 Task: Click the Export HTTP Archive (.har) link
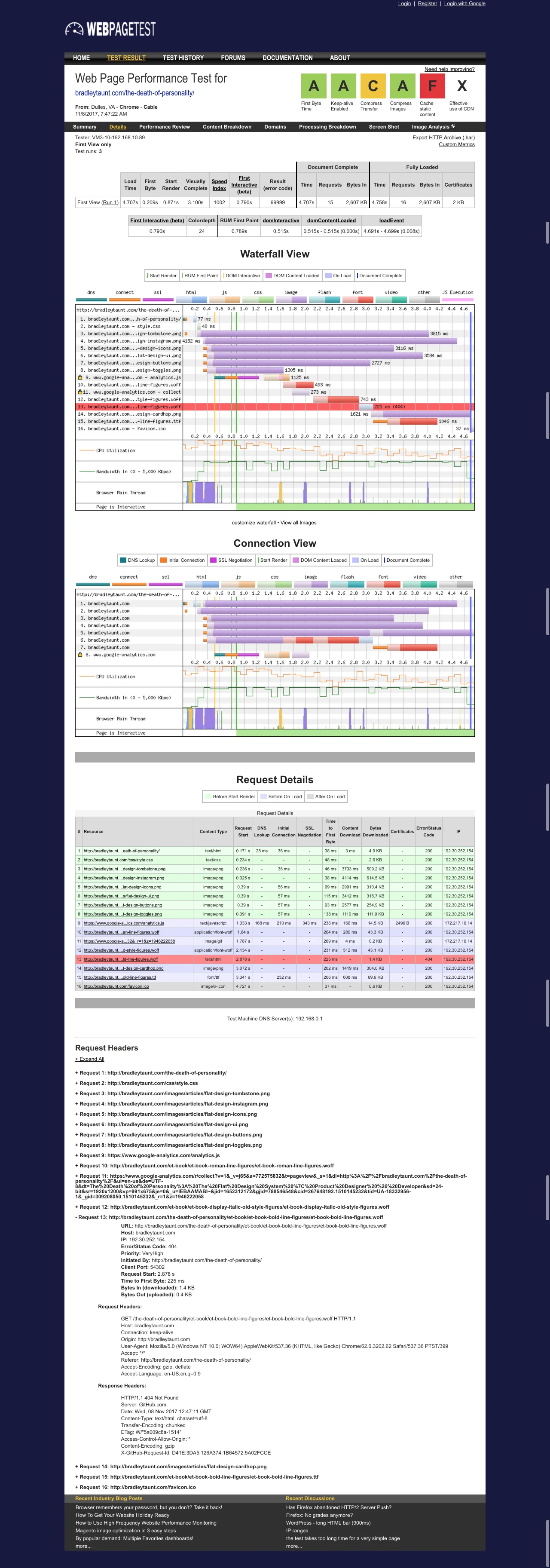(443, 138)
